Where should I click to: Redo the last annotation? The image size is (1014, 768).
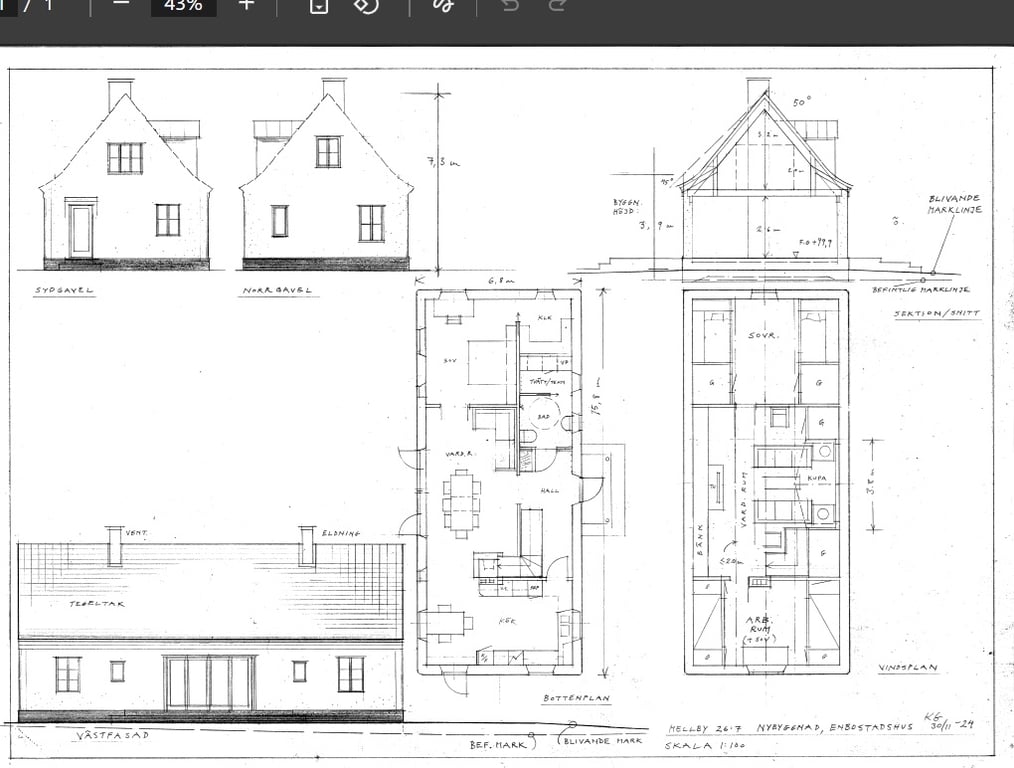557,5
